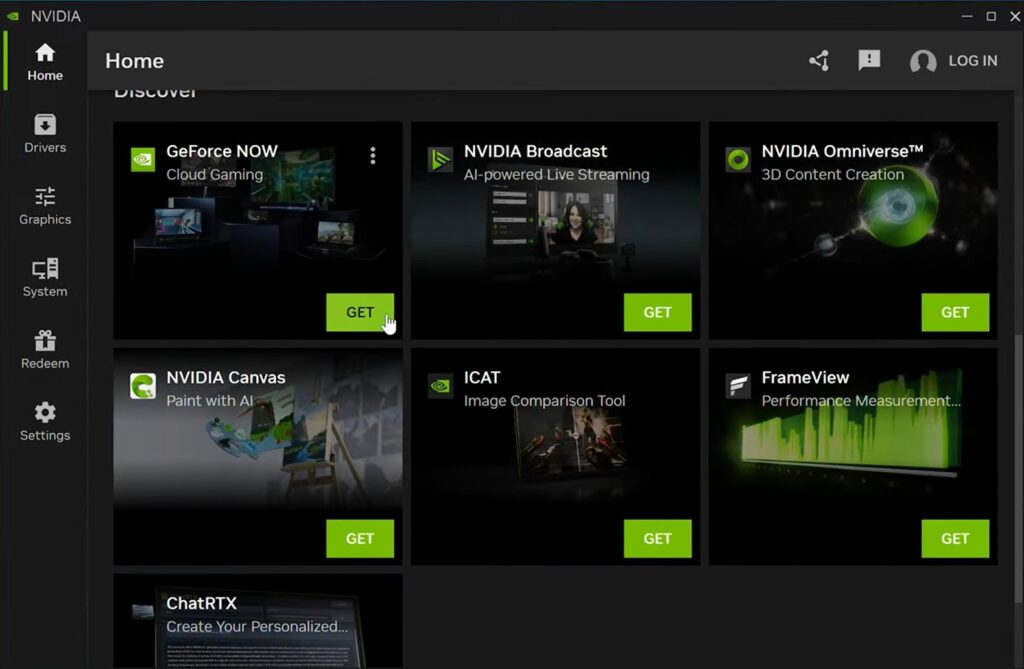The image size is (1024, 669).
Task: Go to Graphics settings in sidebar
Action: point(45,206)
